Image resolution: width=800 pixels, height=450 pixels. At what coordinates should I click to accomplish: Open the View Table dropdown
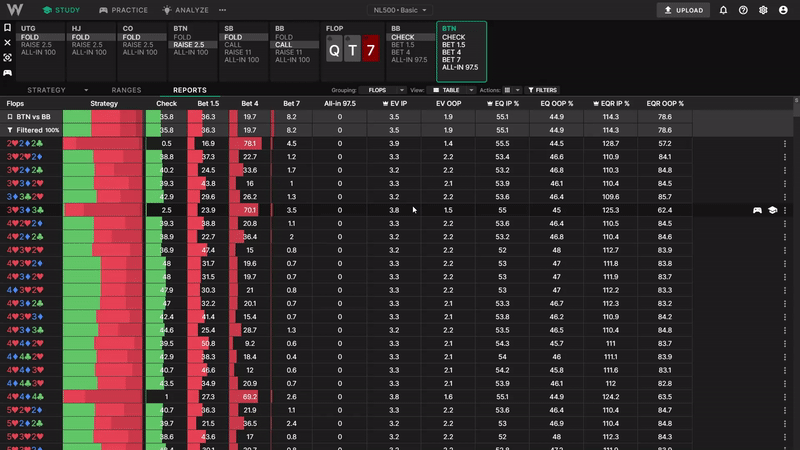point(453,90)
